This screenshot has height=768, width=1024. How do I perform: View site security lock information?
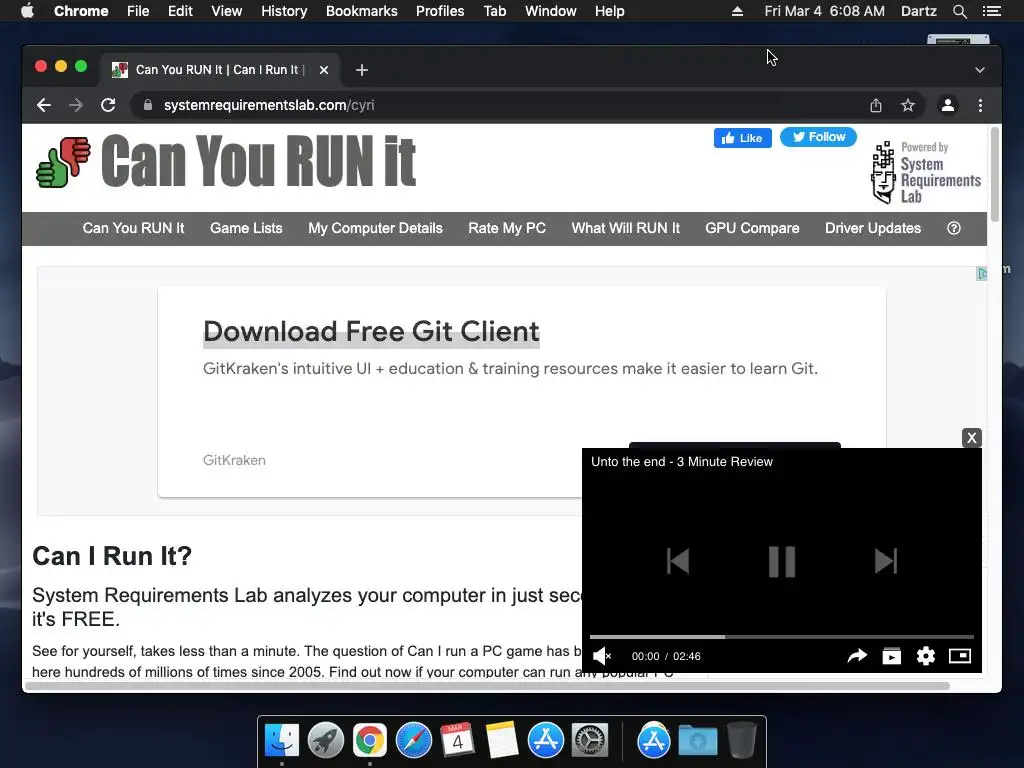(x=148, y=105)
